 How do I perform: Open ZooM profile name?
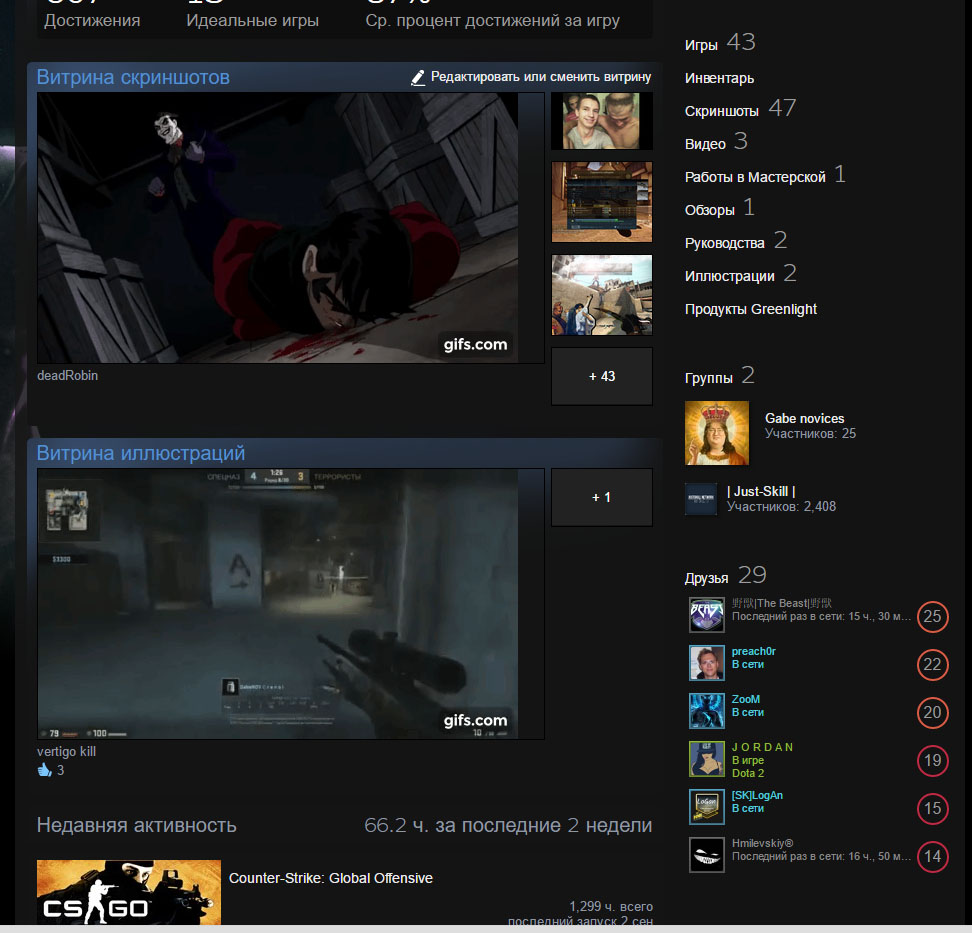coord(745,699)
